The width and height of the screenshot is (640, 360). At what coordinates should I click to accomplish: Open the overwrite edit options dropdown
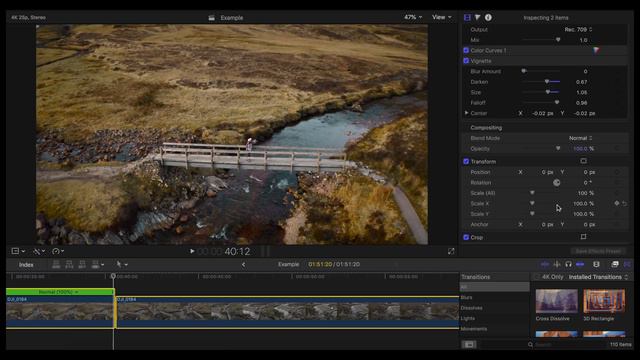[x=98, y=264]
